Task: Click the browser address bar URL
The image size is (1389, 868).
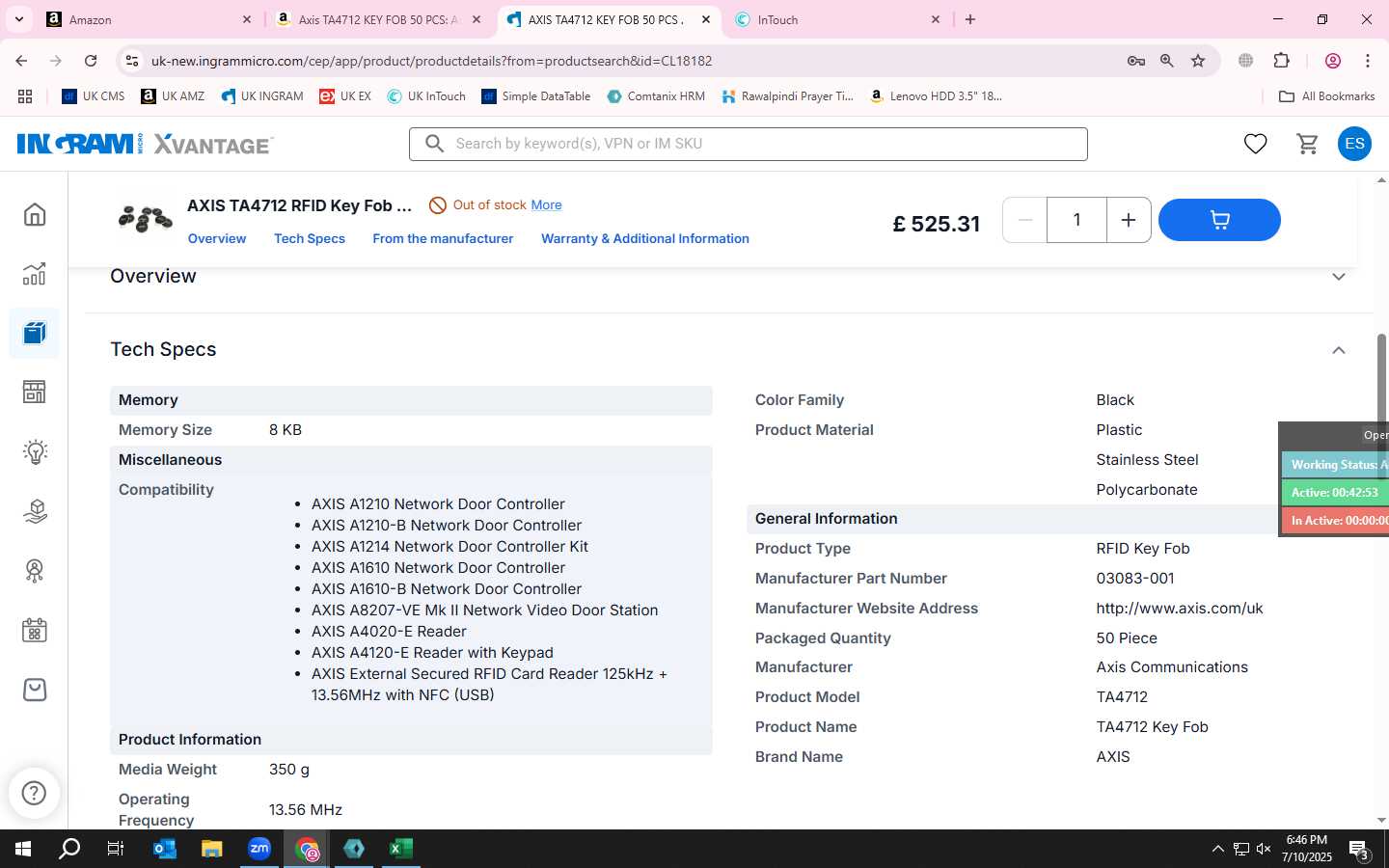Action: 431,61
